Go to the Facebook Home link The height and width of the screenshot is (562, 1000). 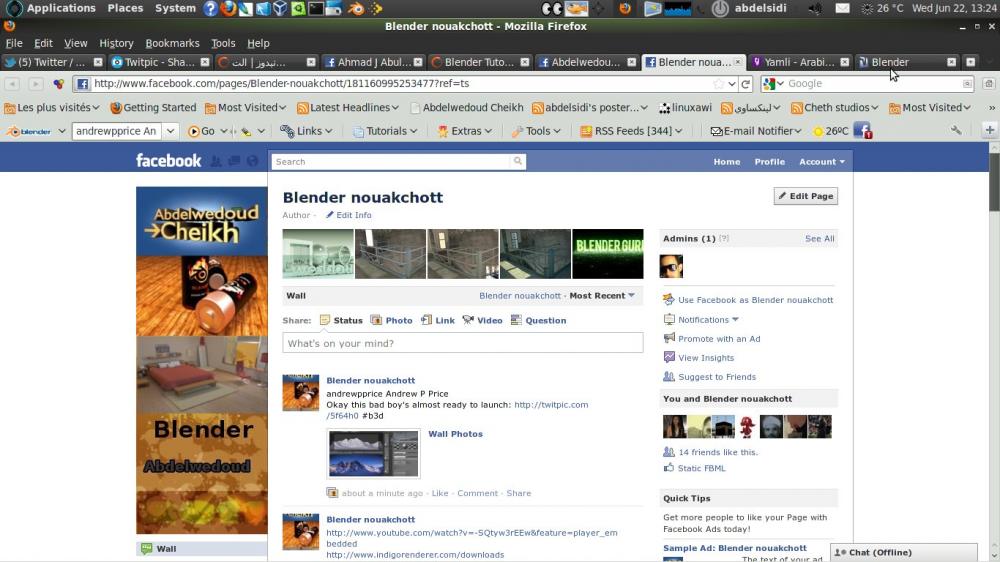click(726, 161)
